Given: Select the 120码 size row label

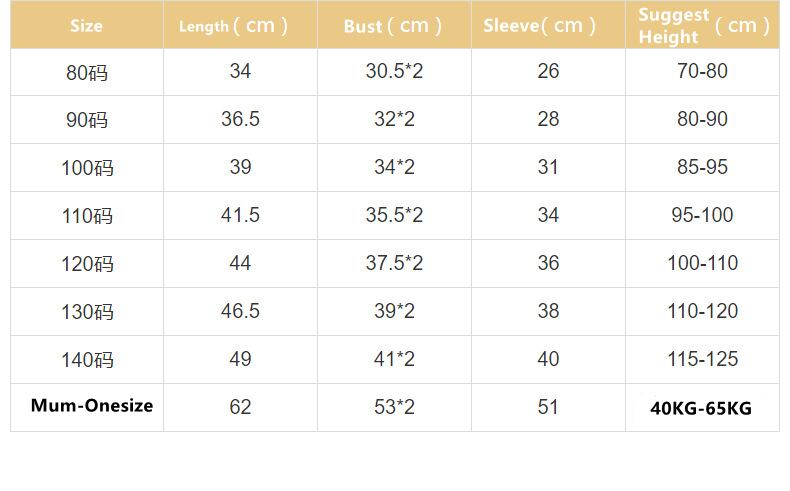Looking at the screenshot, I should pyautogui.click(x=87, y=264).
